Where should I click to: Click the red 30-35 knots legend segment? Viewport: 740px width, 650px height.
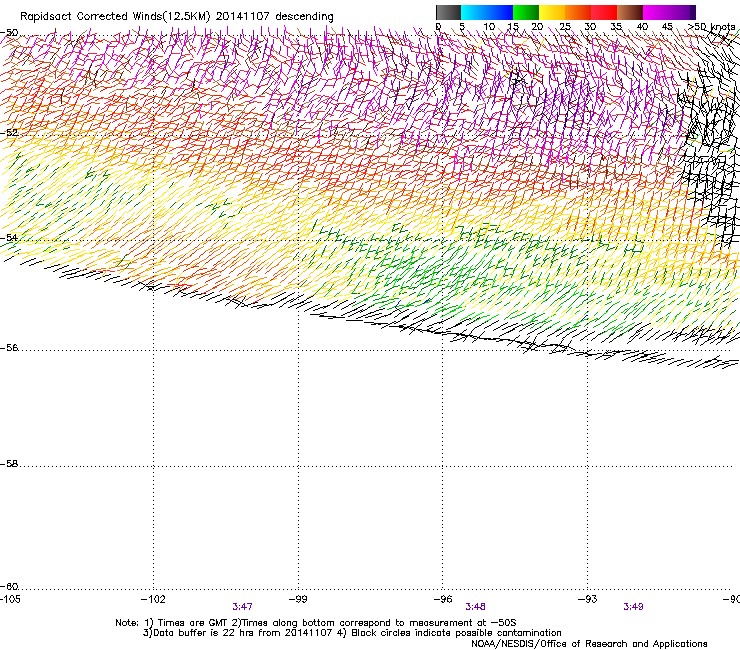(x=604, y=12)
